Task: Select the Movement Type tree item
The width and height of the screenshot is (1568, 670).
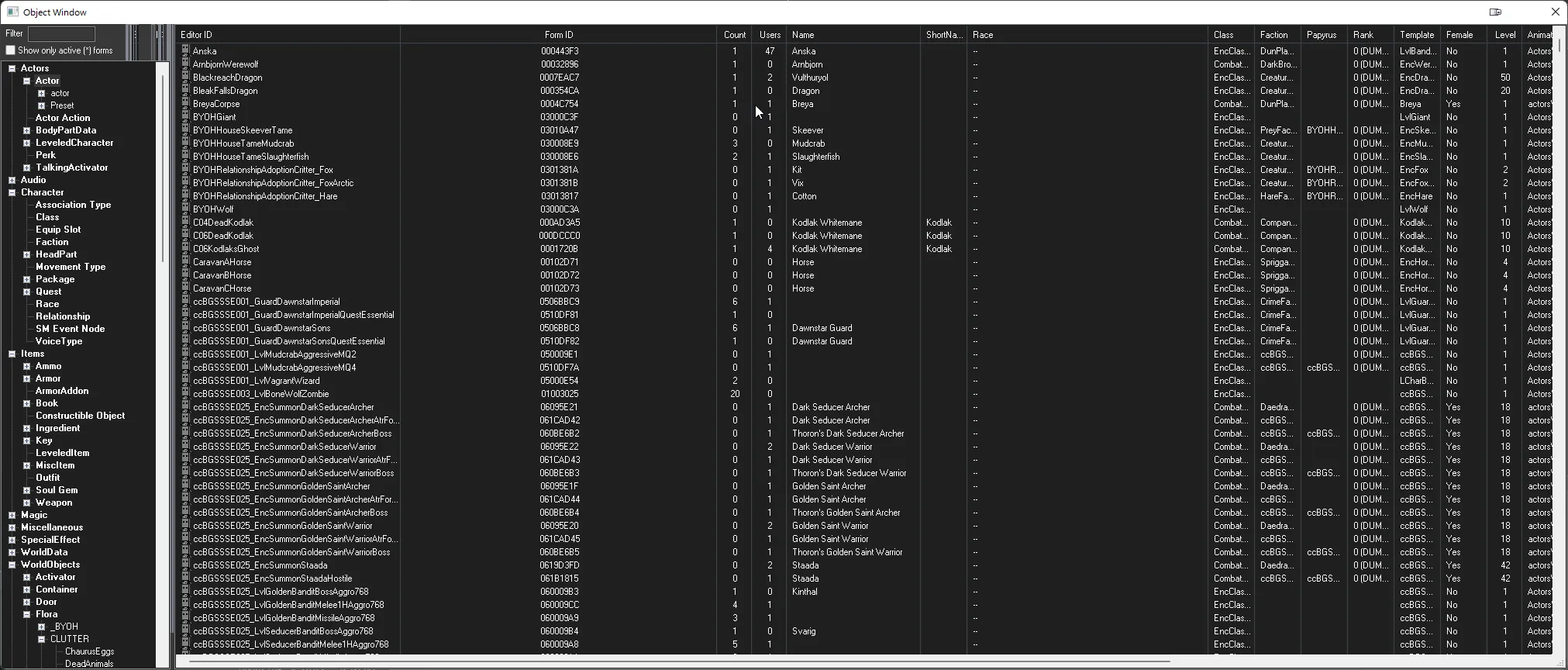Action: coord(71,267)
